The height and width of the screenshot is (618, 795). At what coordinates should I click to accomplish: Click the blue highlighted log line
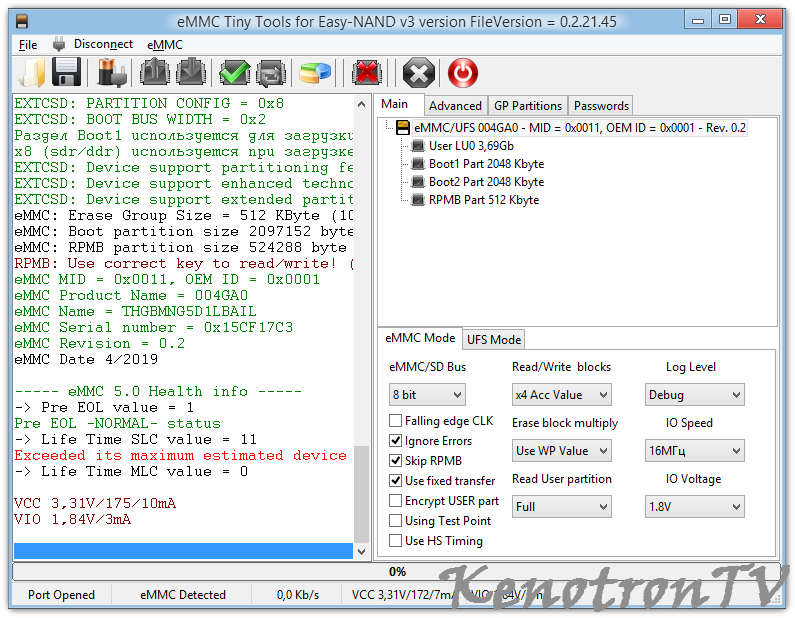183,551
